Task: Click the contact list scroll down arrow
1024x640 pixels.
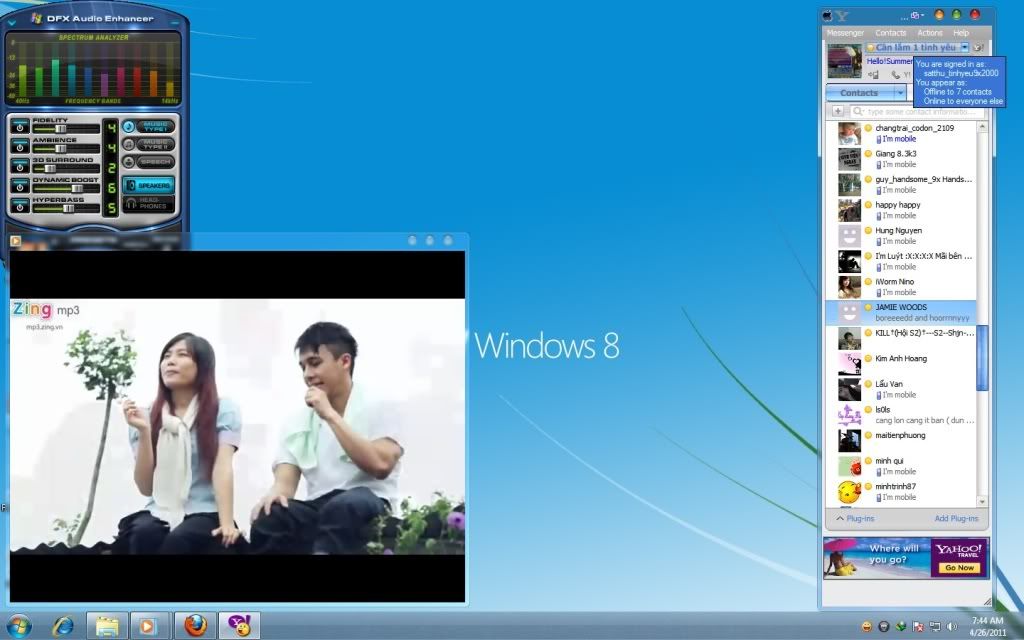Action: (x=982, y=501)
